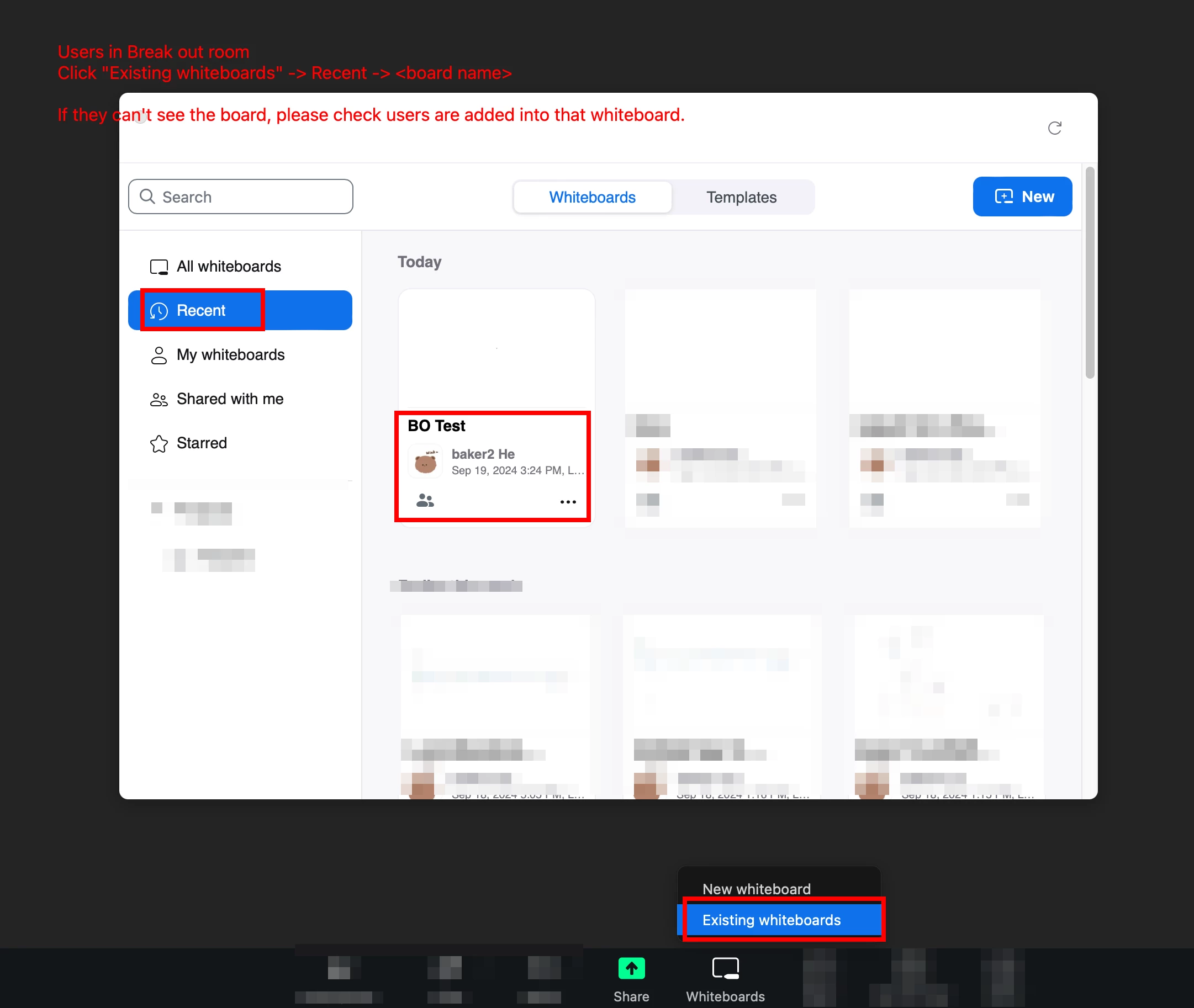This screenshot has height=1008, width=1194.
Task: Open My whiteboards list
Action: (x=230, y=355)
